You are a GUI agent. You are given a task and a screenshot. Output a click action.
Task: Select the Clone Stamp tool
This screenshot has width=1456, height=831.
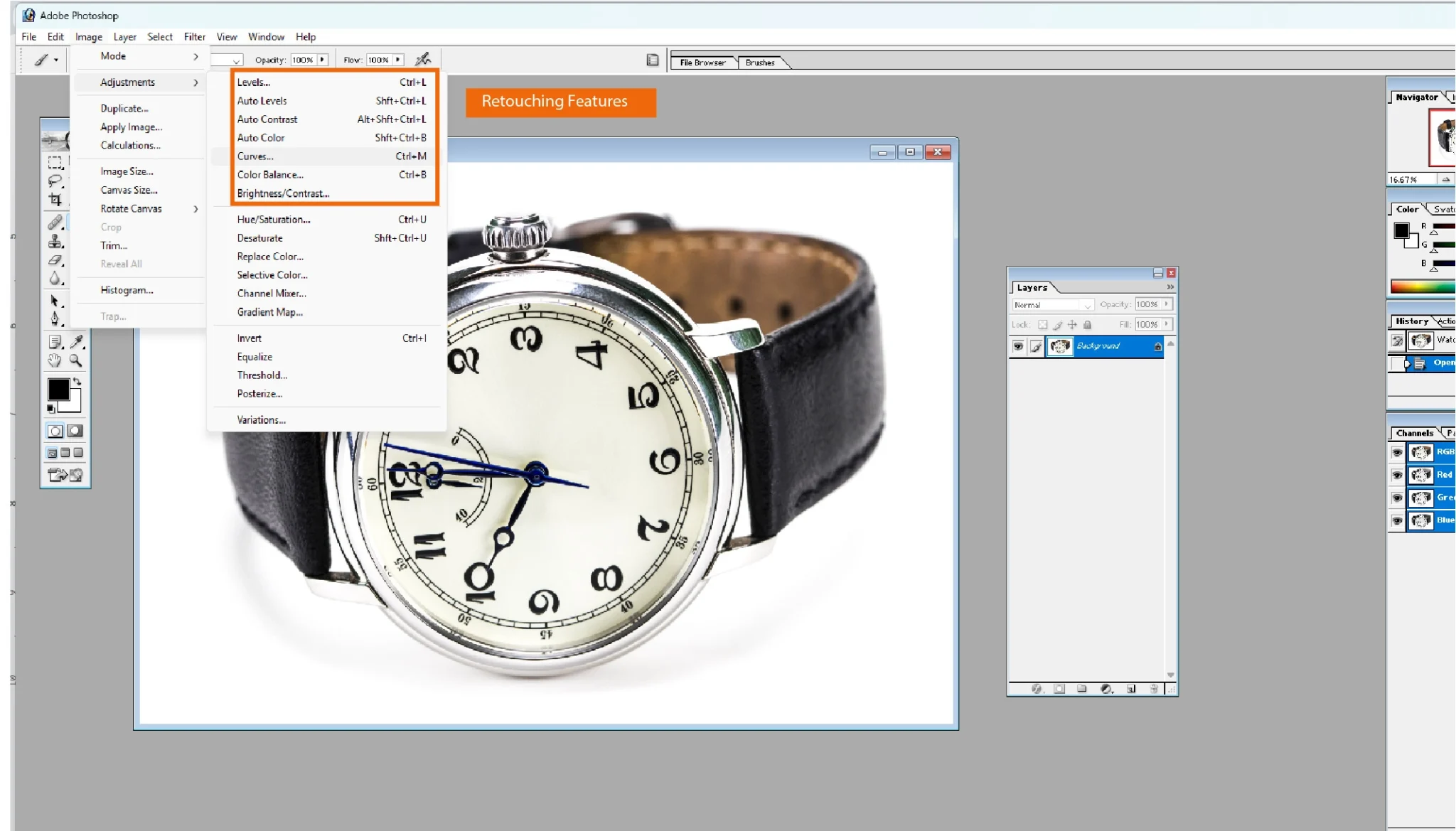pos(55,242)
